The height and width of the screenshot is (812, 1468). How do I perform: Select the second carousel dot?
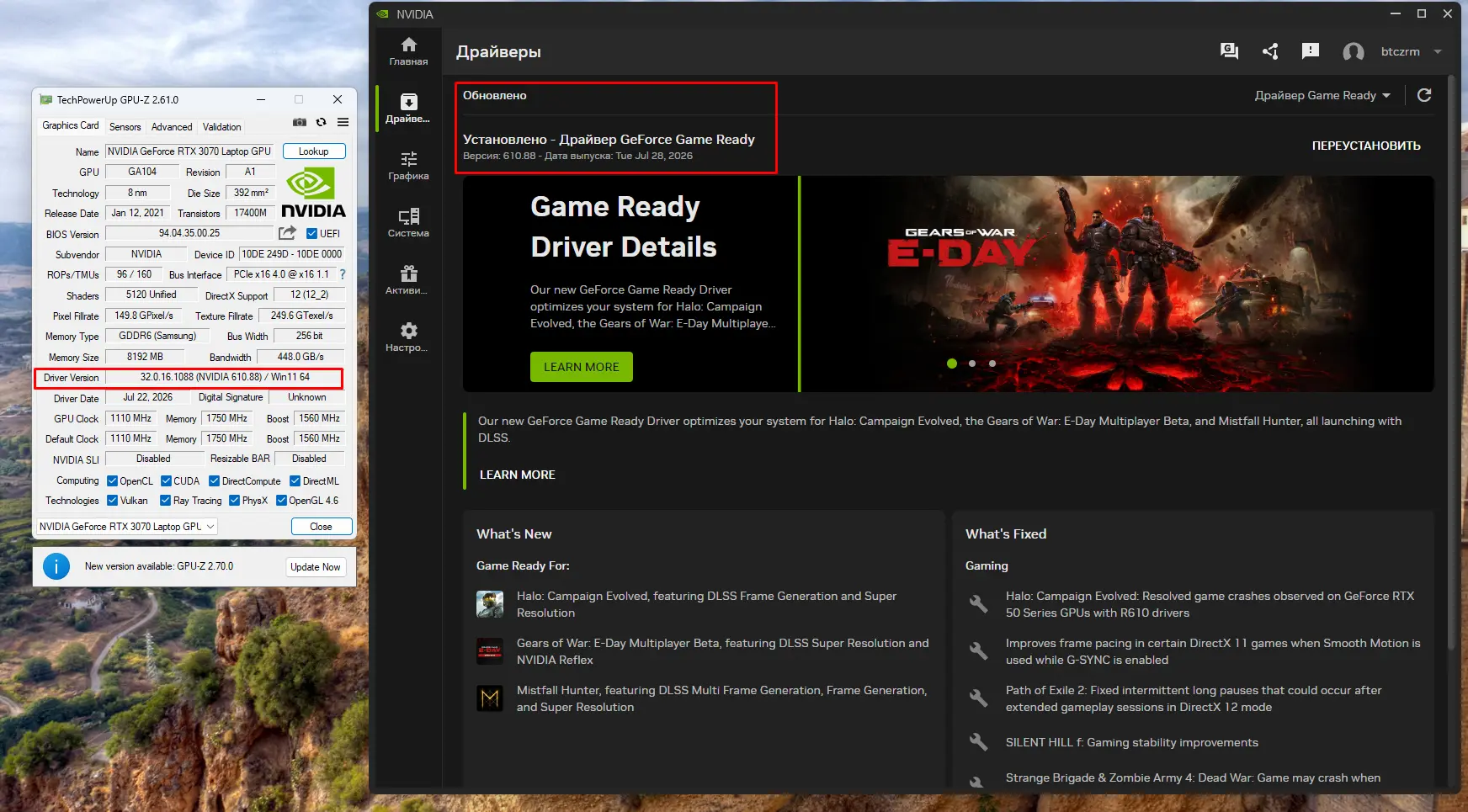click(x=972, y=364)
